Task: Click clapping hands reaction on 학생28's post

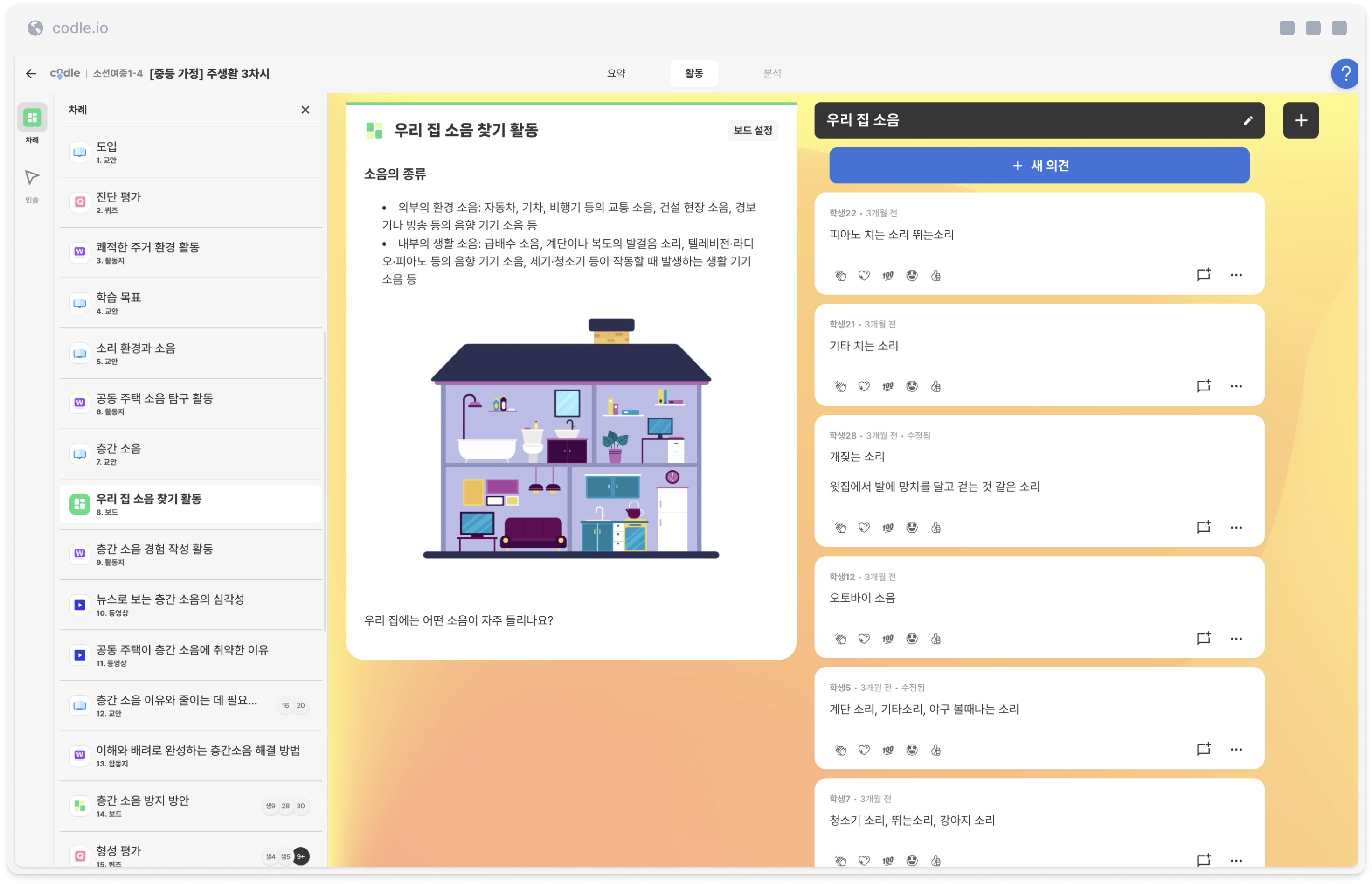Action: [840, 528]
